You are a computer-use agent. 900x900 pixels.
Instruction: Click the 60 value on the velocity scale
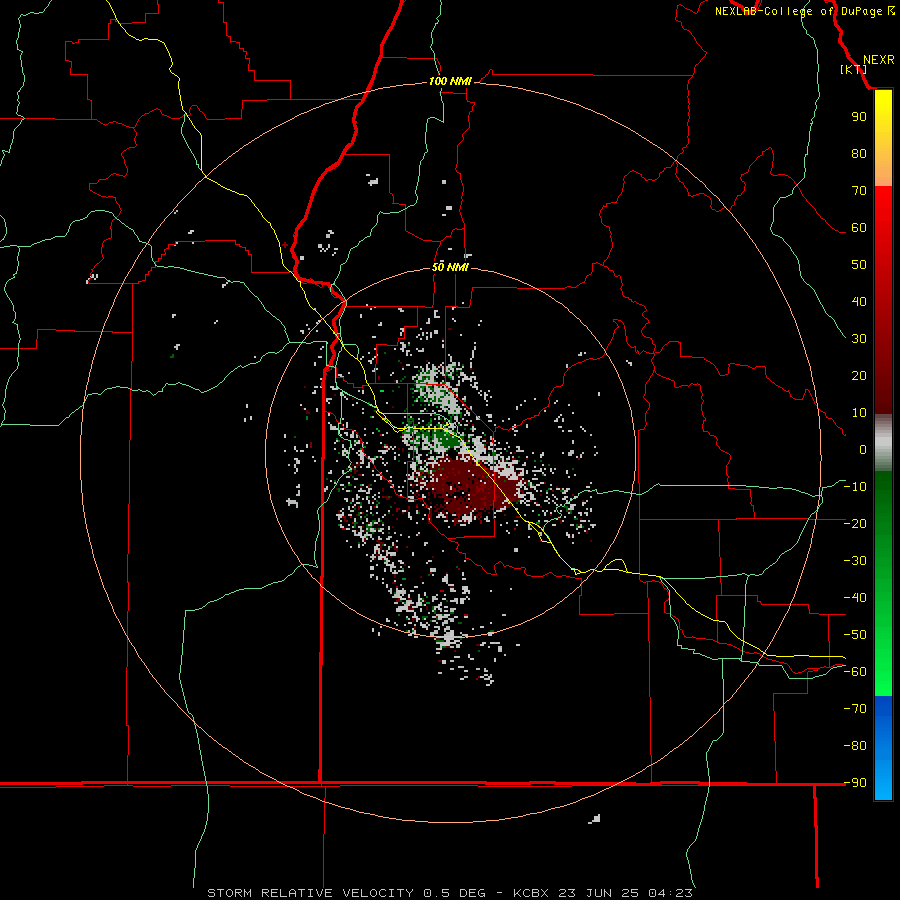click(x=859, y=228)
